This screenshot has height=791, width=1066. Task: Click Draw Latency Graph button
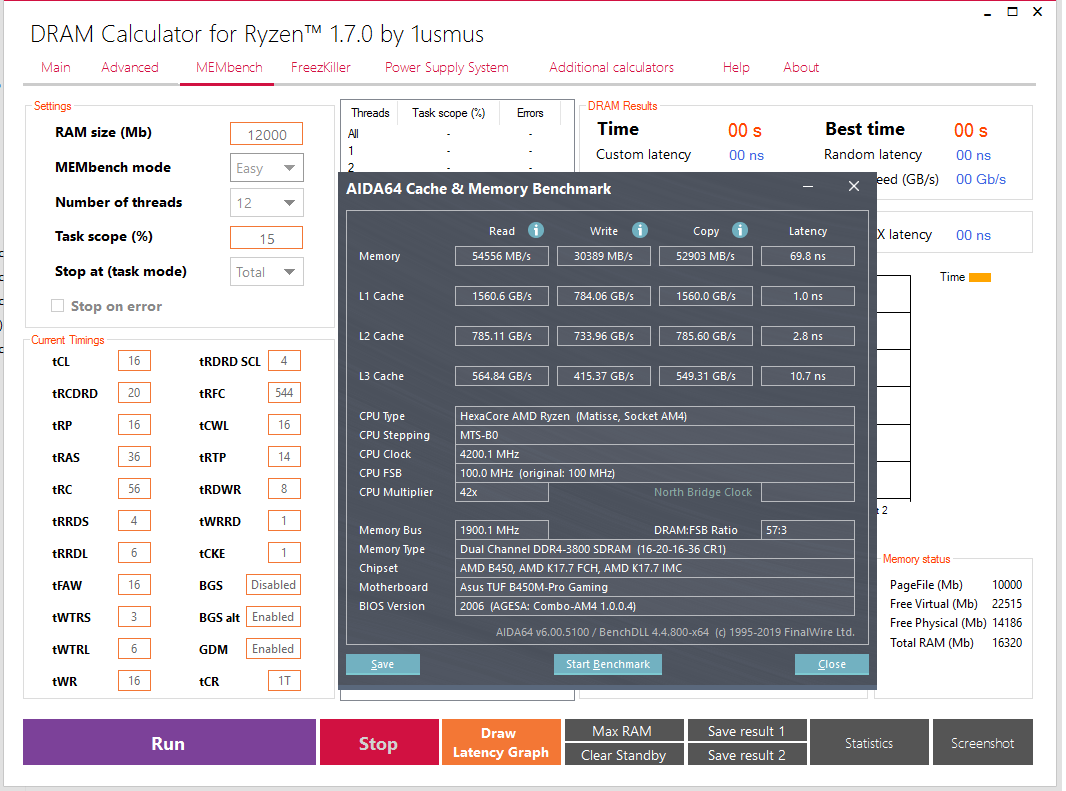[x=501, y=743]
